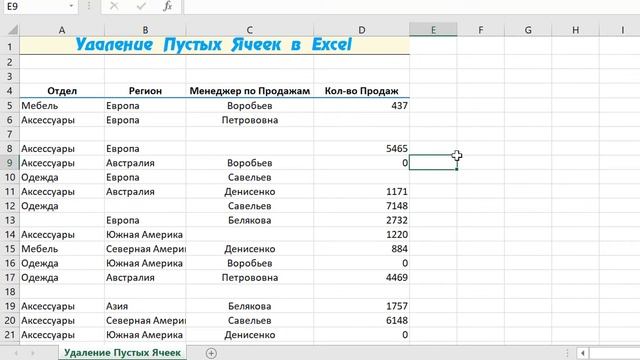The image size is (640, 360).
Task: Select Северная Америка cell in row 20
Action: point(145,320)
